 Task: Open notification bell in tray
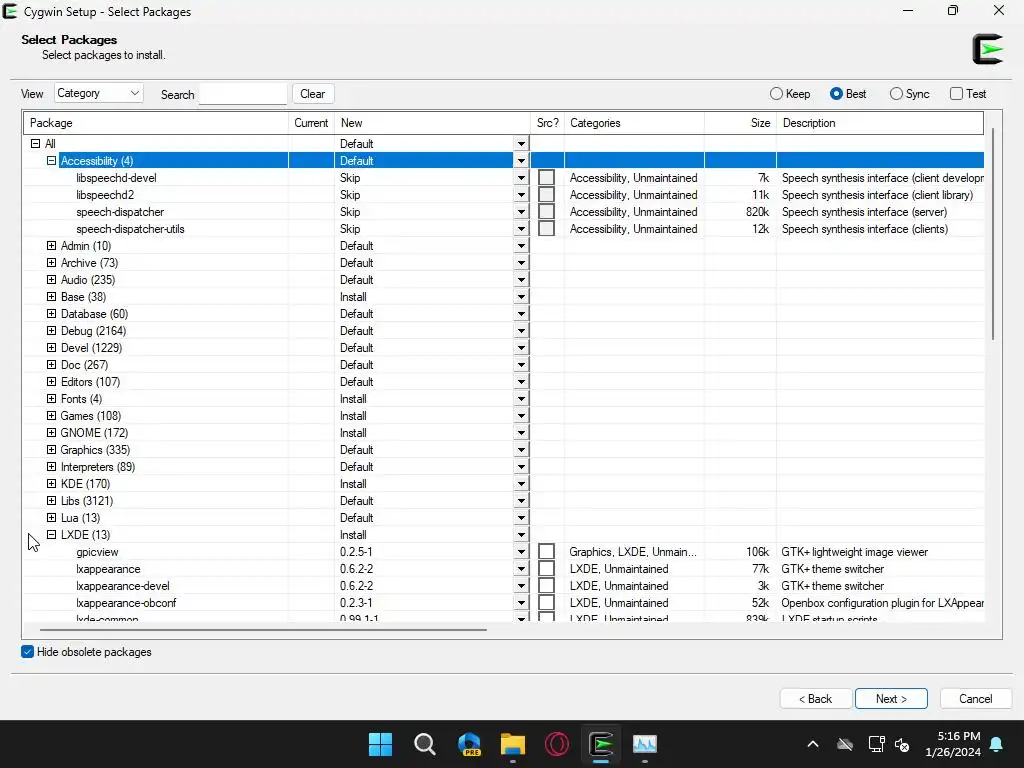coord(997,744)
